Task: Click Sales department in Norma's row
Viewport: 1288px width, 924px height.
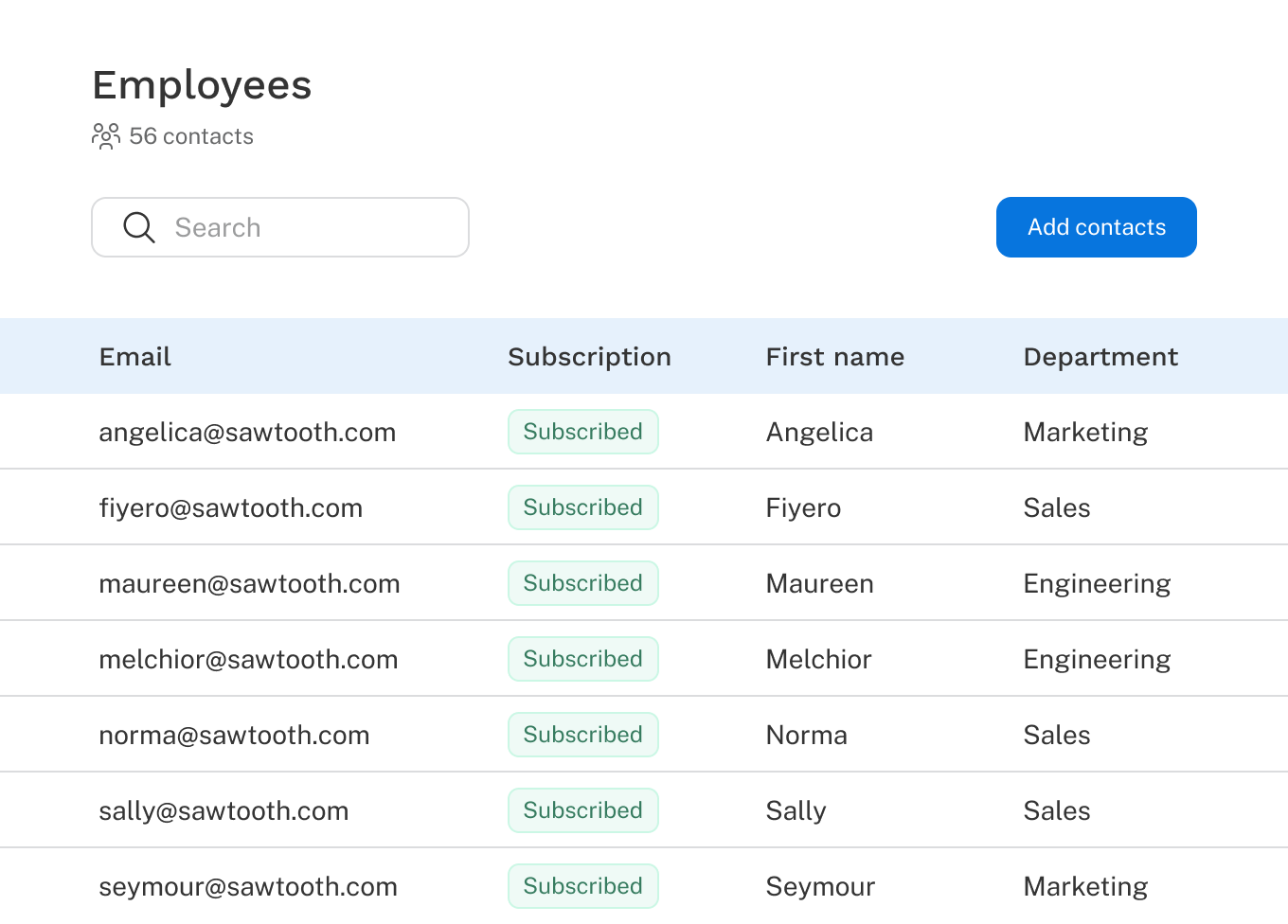Action: pos(1057,736)
